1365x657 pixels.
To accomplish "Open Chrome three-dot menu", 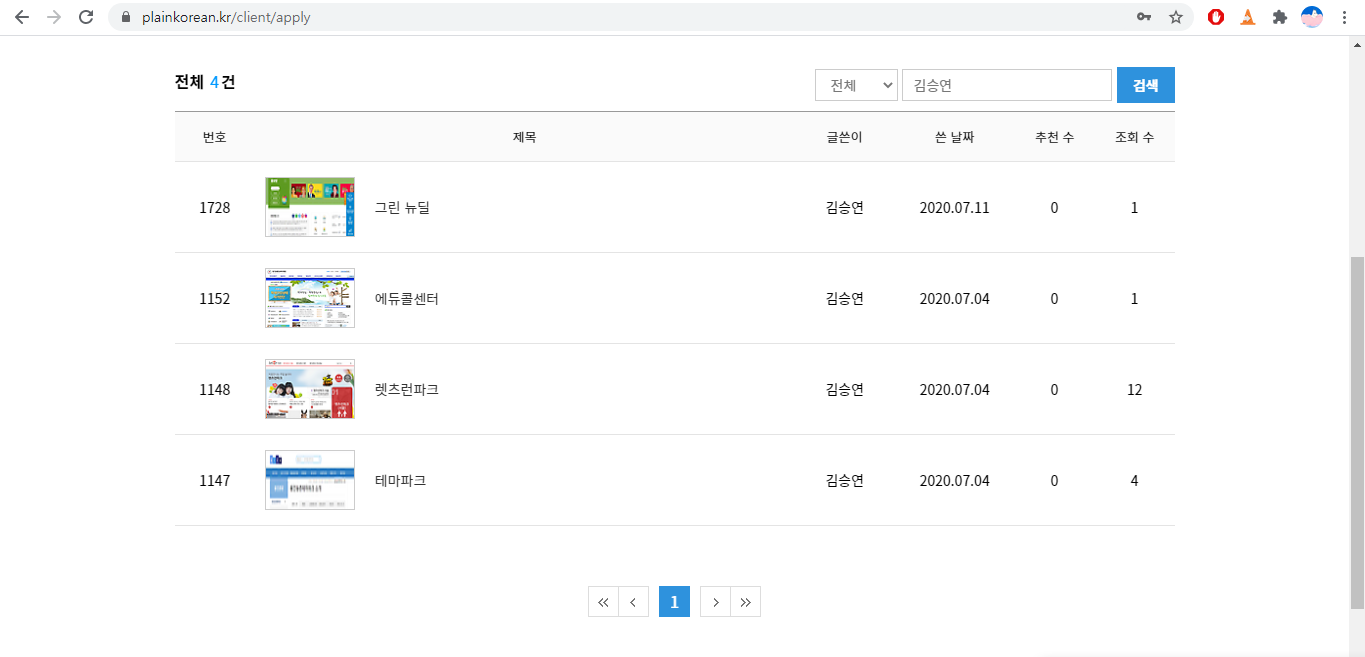I will pos(1344,17).
